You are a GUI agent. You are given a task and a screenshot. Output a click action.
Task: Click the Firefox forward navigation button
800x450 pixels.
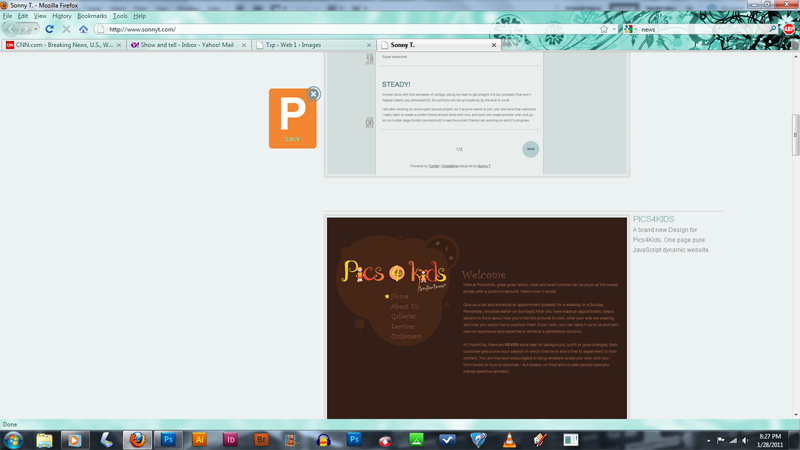[x=25, y=29]
